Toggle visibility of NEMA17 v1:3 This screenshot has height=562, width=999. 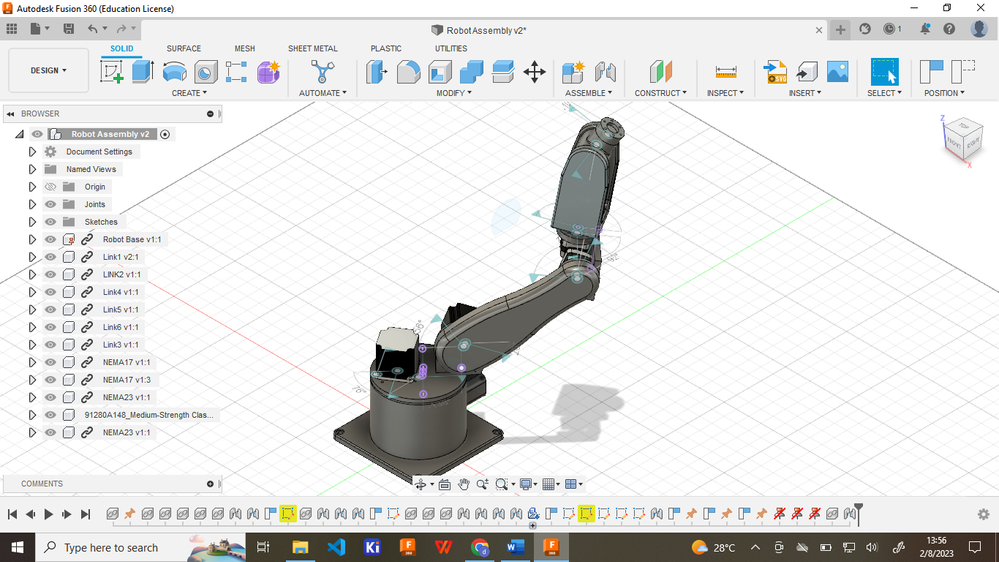click(x=50, y=380)
